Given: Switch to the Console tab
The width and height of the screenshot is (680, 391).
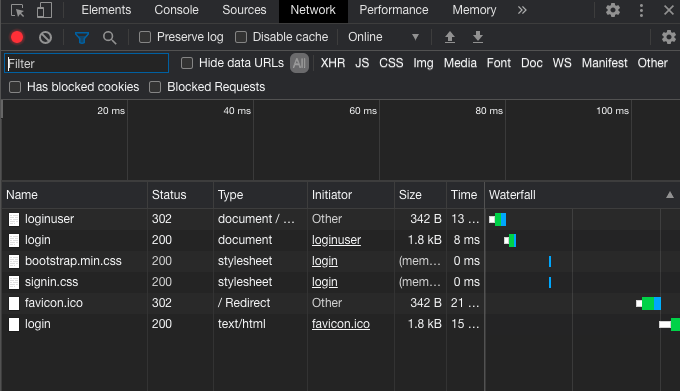Looking at the screenshot, I should (x=177, y=10).
